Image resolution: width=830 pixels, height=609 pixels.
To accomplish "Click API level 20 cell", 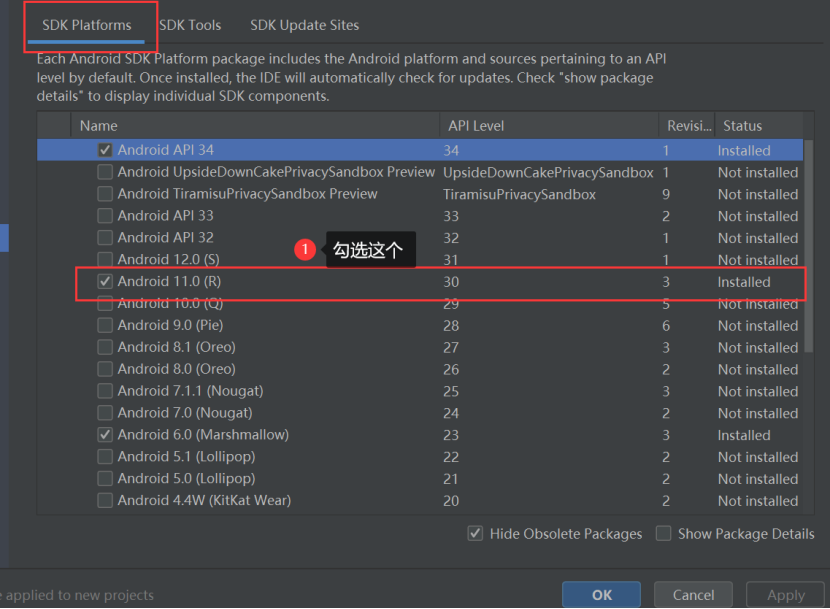I will [x=451, y=501].
